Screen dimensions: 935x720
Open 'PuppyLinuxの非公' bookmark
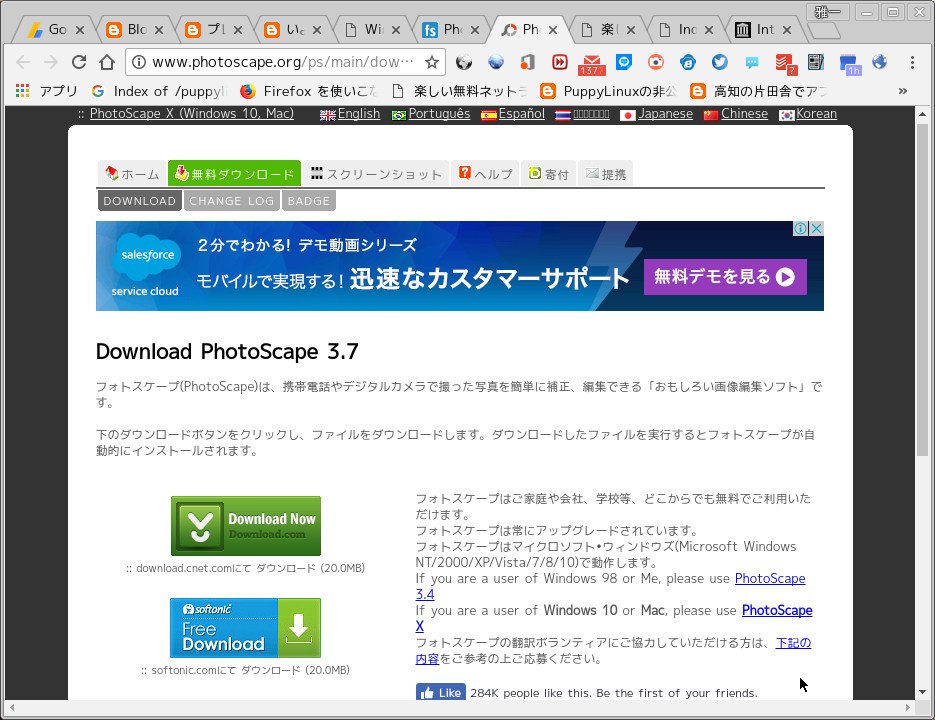tap(608, 91)
